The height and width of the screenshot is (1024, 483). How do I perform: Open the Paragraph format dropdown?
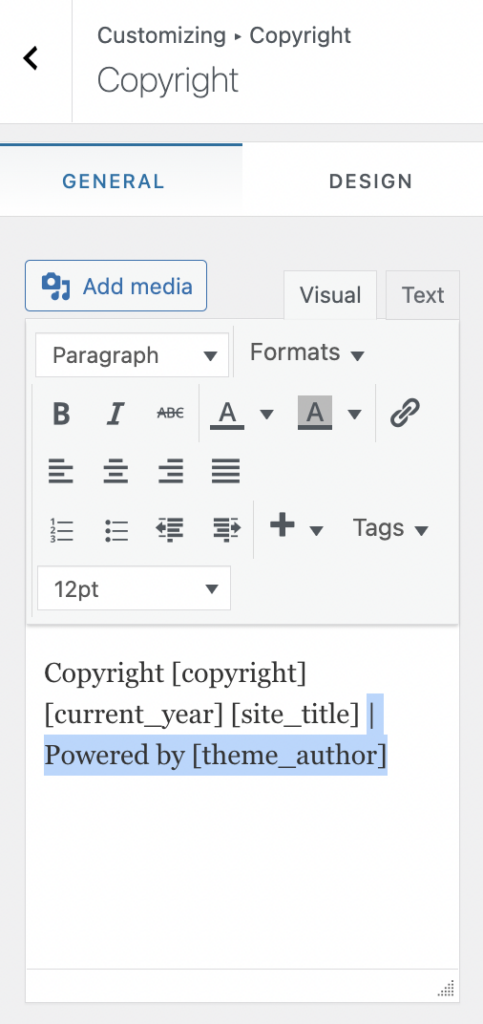132,355
